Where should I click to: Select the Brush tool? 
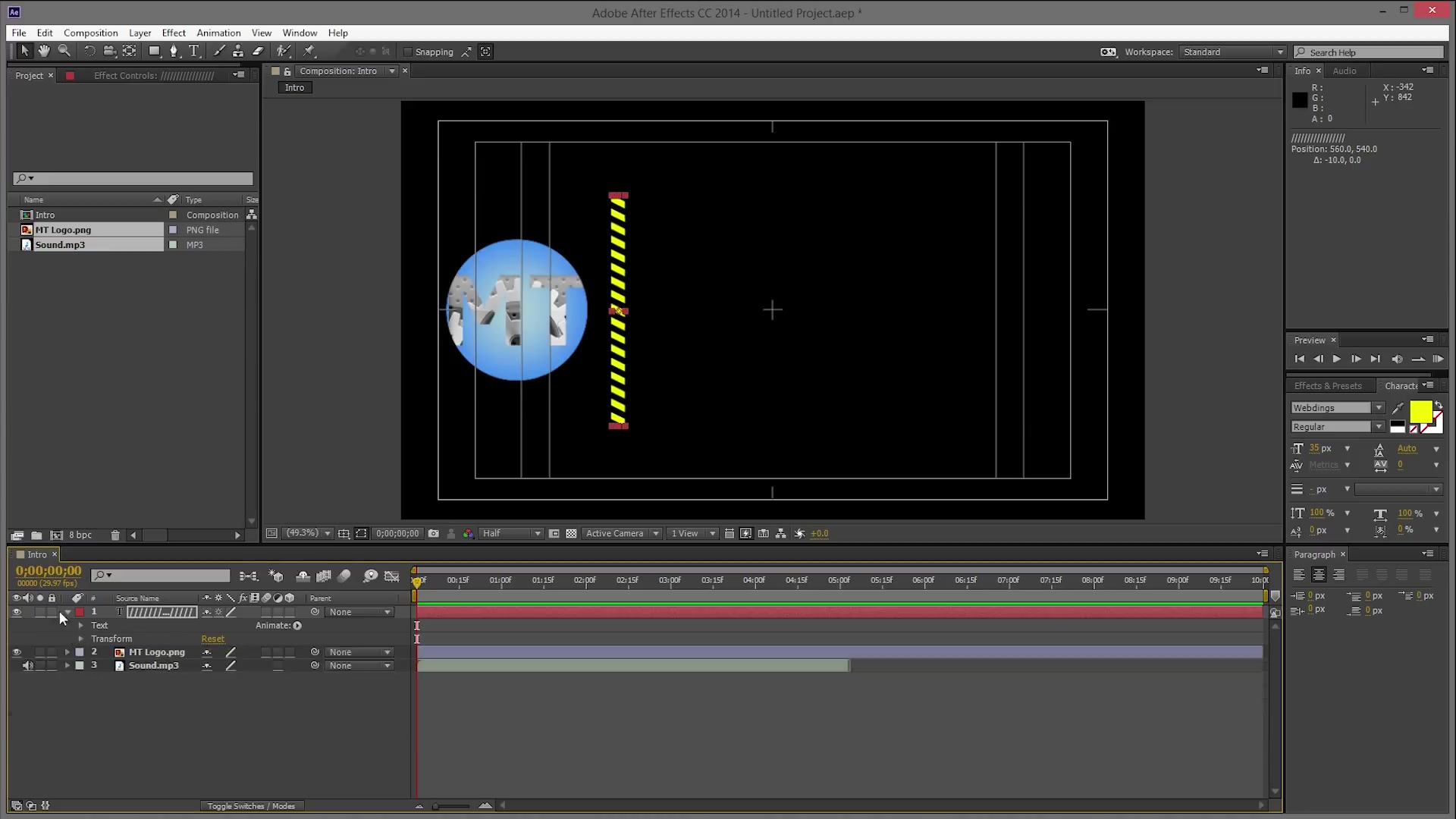pyautogui.click(x=220, y=51)
